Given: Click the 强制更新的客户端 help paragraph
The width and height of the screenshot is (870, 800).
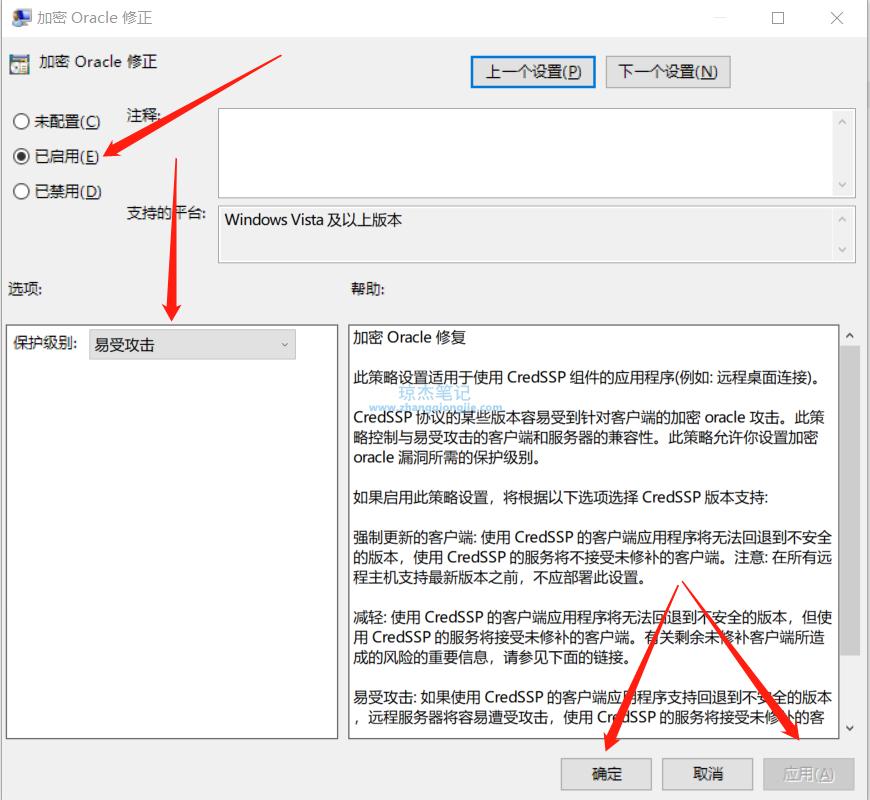Looking at the screenshot, I should coord(593,558).
